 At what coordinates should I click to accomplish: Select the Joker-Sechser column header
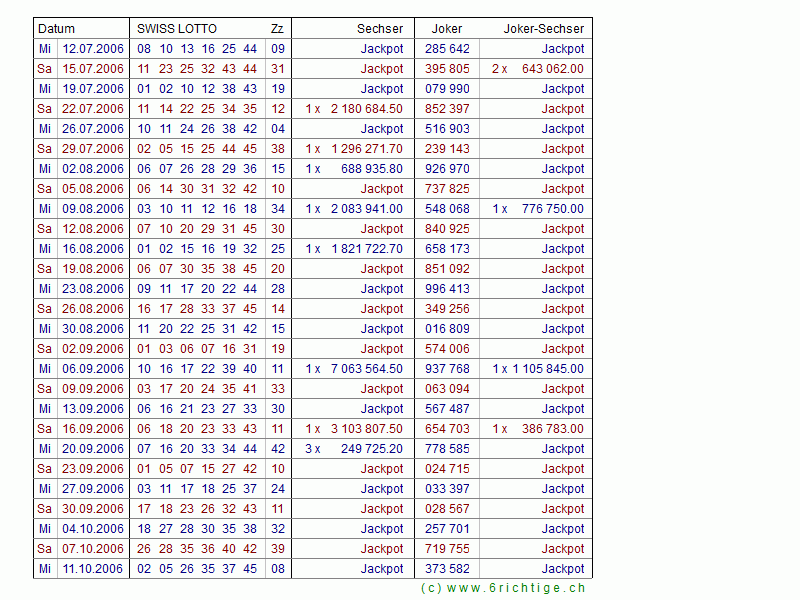pyautogui.click(x=544, y=29)
